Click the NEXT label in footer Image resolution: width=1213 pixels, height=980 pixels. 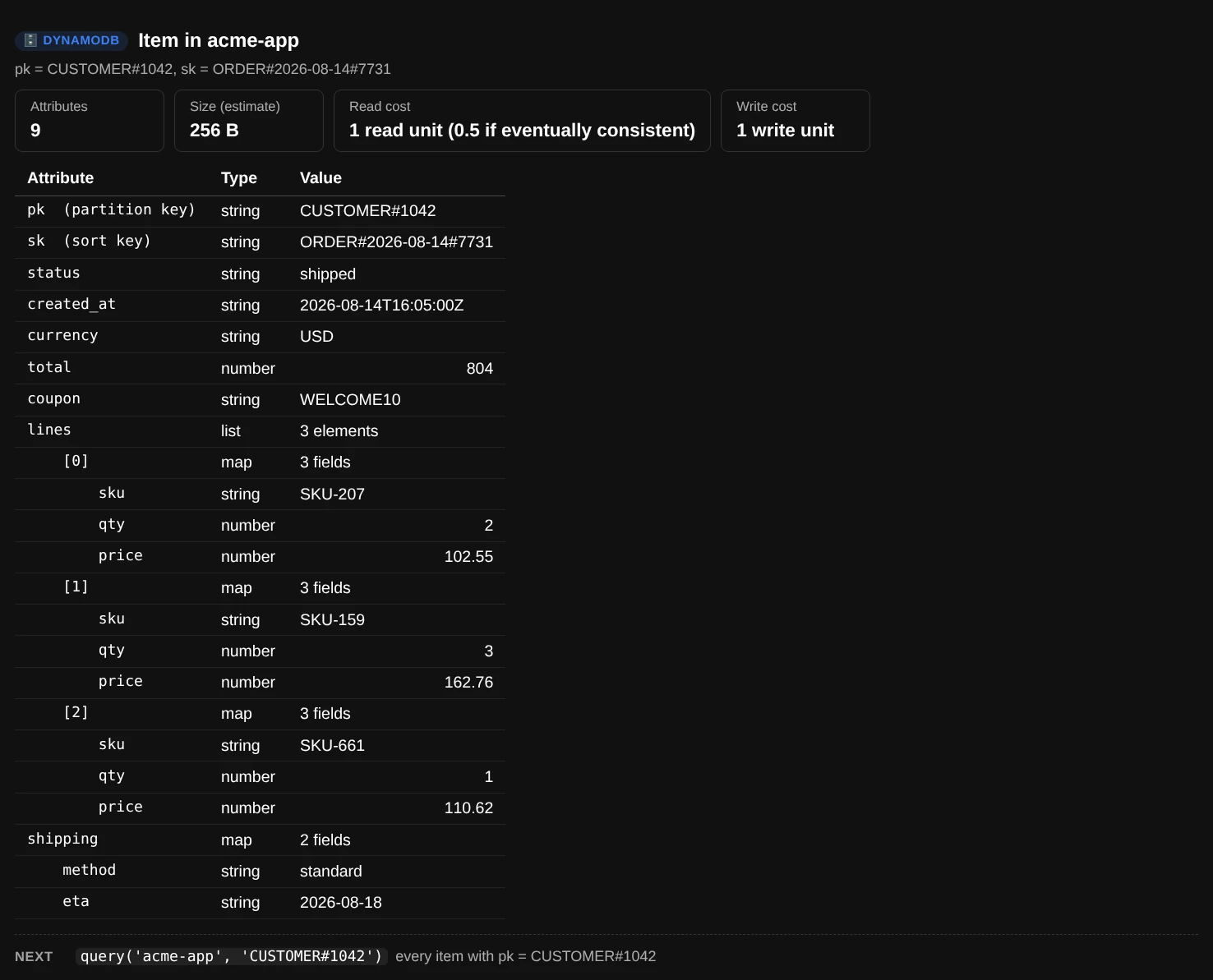click(x=34, y=957)
